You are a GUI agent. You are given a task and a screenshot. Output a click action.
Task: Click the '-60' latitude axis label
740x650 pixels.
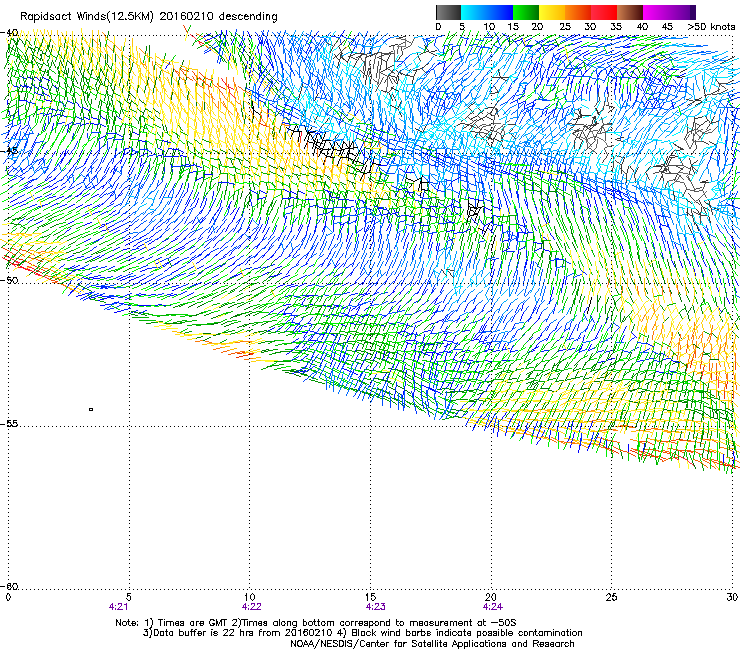[x=11, y=586]
